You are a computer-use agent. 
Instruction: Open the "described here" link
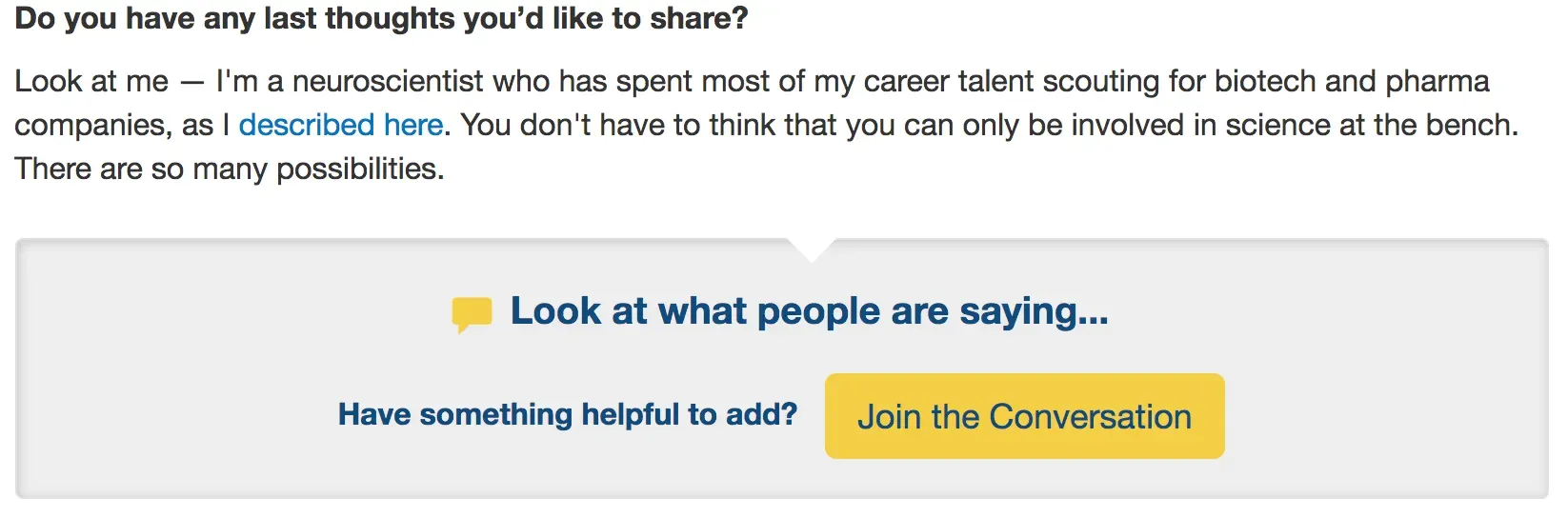pos(340,125)
